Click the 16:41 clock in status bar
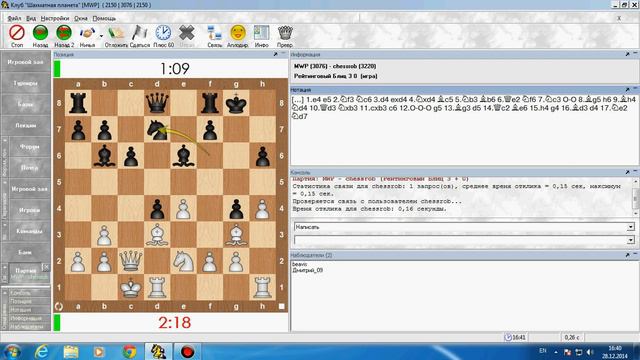Viewport: 640px width, 360px height. 515,337
